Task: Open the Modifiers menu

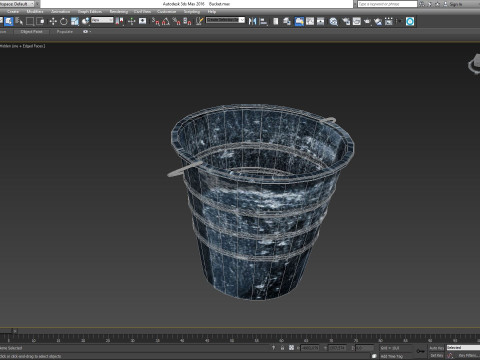Action: click(35, 12)
